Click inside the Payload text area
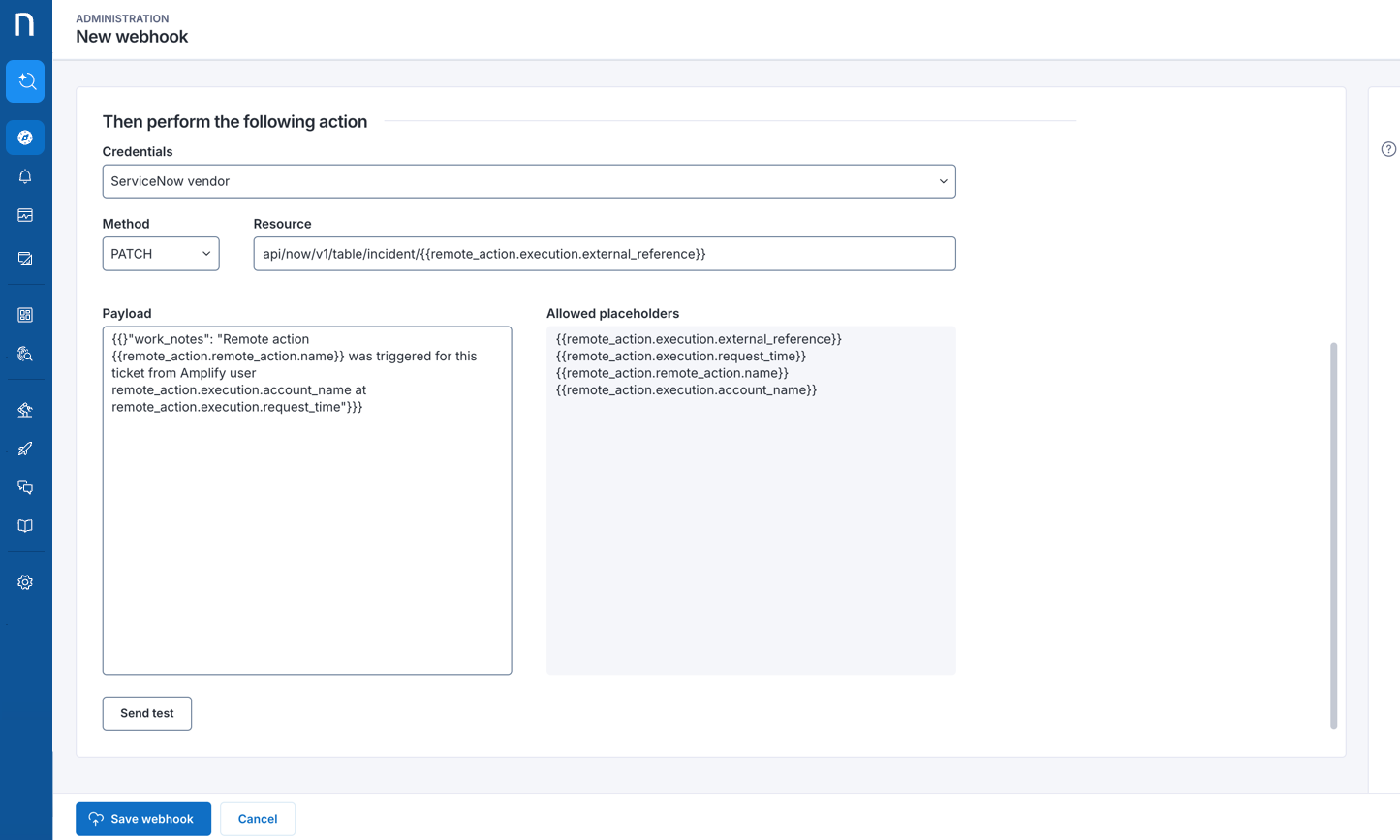Image resolution: width=1400 pixels, height=840 pixels. (x=307, y=533)
